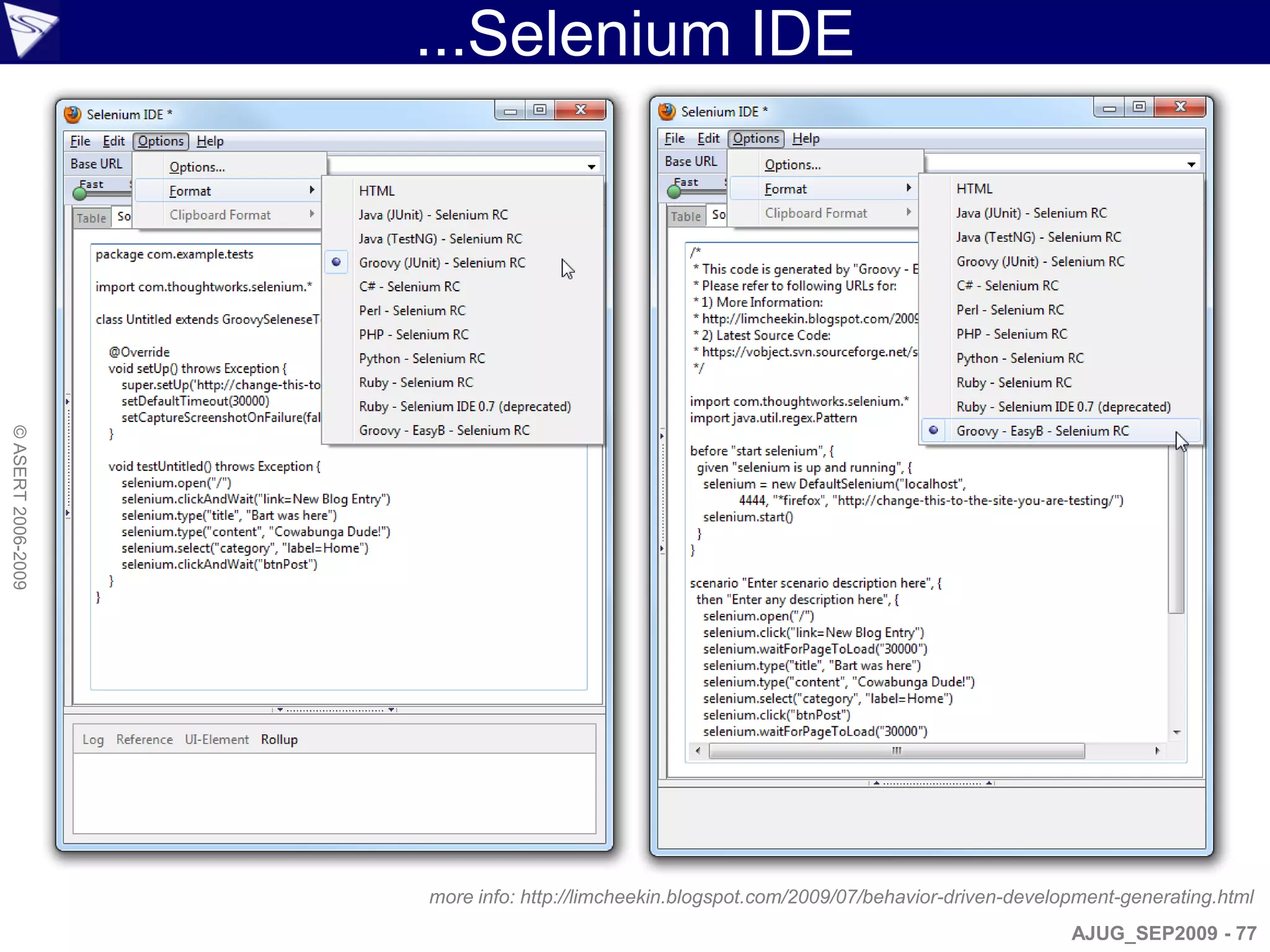The width and height of the screenshot is (1270, 952).
Task: Click vertical scrollbar thumb in right source pane
Action: tap(1176, 530)
